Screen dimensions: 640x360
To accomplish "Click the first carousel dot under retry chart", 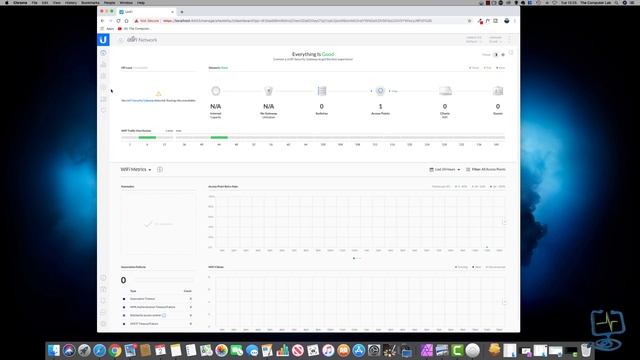I will pos(354,258).
